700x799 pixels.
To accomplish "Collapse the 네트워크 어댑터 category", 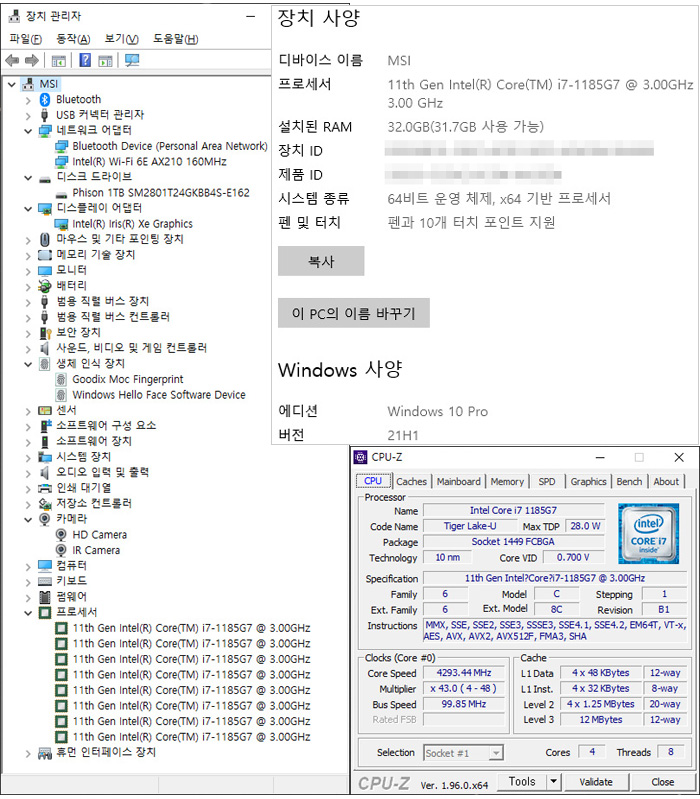I will pos(28,131).
